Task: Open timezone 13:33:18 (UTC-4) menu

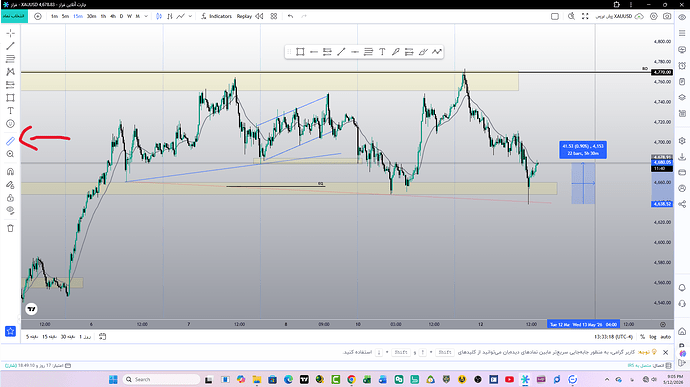Action: point(613,337)
